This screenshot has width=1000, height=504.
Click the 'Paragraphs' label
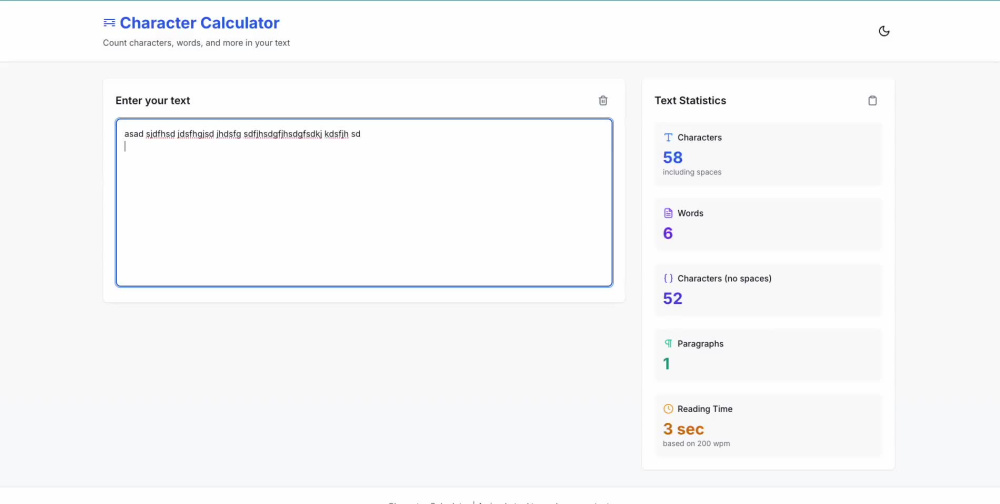coord(700,343)
